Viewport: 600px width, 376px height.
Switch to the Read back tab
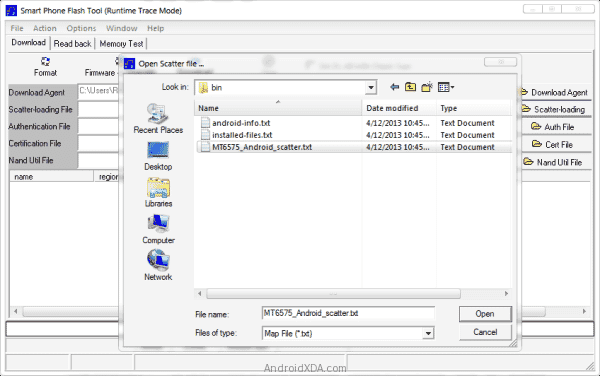72,44
